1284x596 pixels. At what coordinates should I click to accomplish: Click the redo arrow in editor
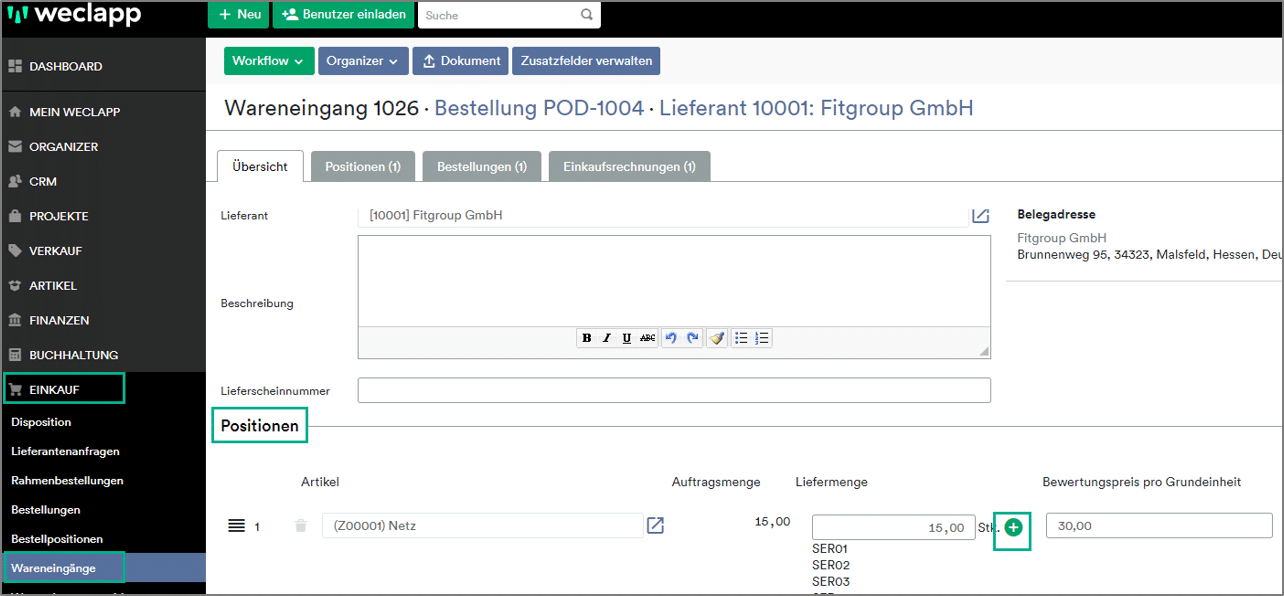point(692,338)
